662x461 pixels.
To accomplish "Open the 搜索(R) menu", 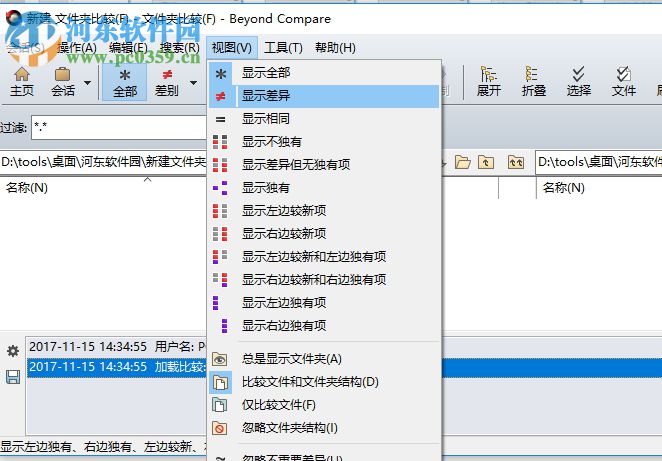I will click(x=180, y=47).
